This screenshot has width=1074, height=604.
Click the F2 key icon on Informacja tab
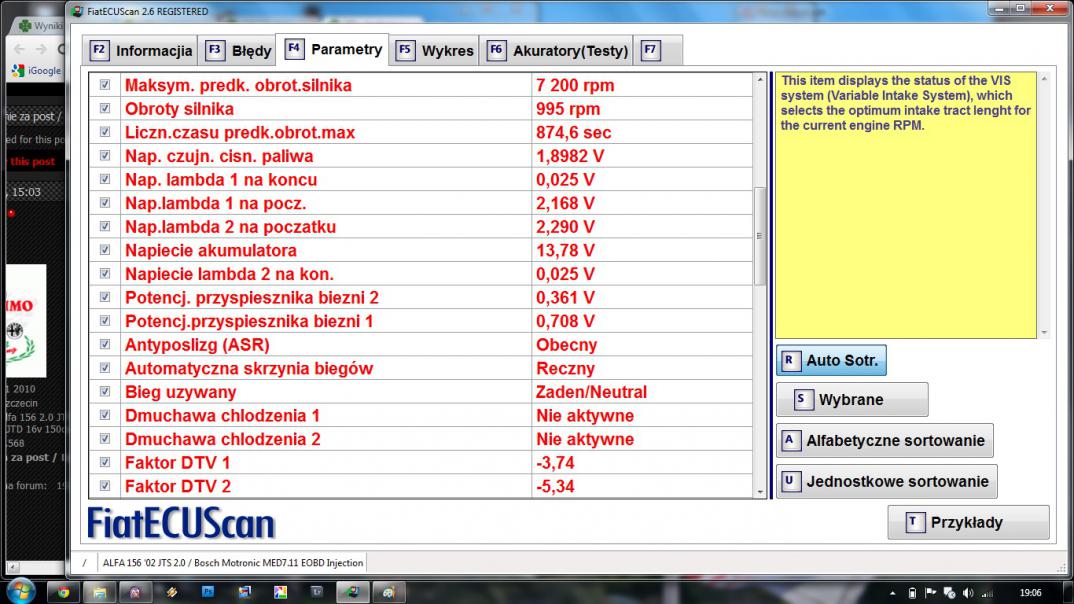[99, 50]
